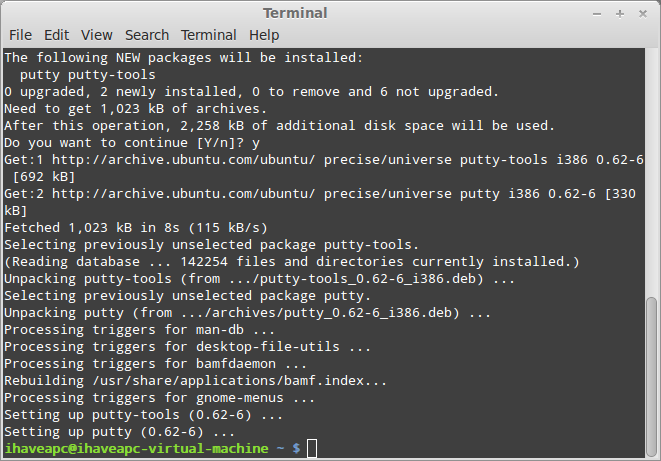The height and width of the screenshot is (461, 661).
Task: Open the View menu
Action: (97, 35)
